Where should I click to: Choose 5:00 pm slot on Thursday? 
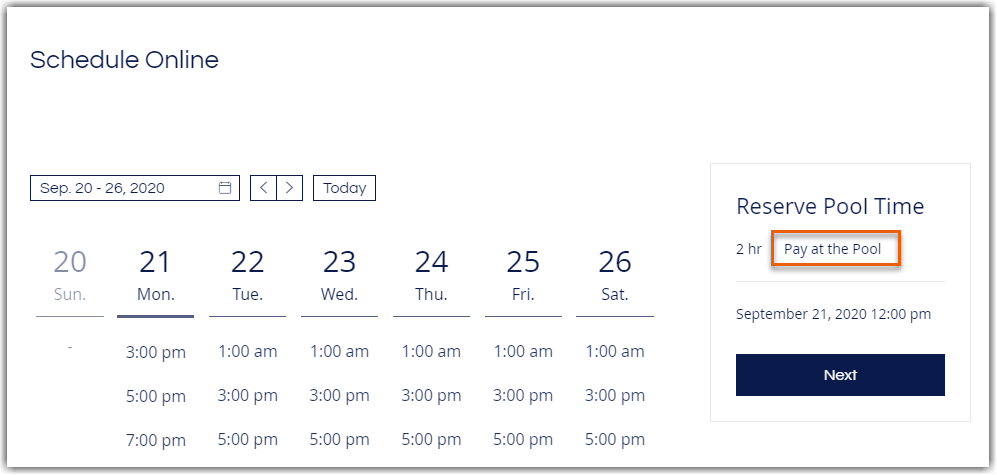(431, 439)
